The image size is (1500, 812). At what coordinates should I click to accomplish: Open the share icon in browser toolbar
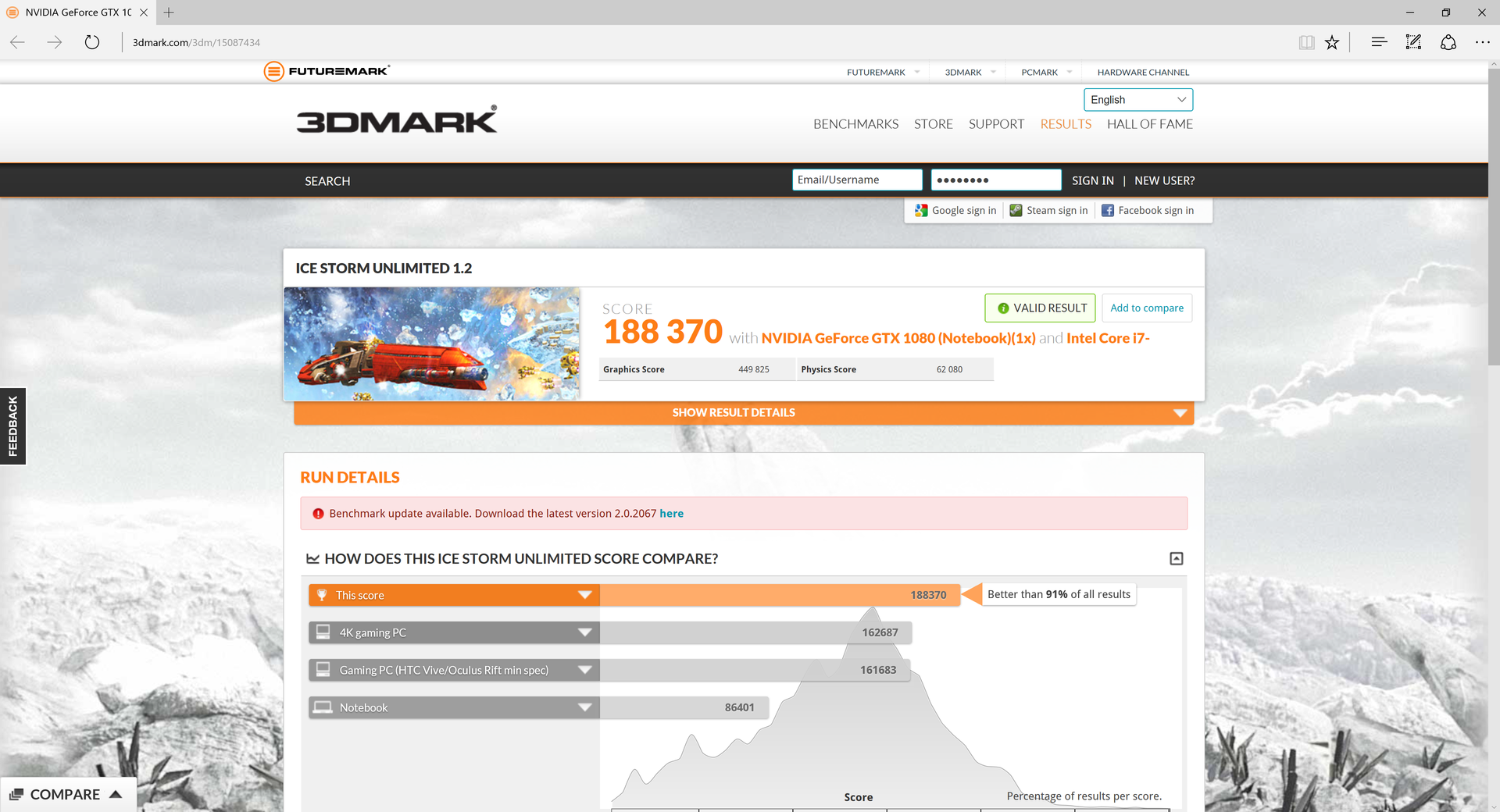coord(1448,42)
